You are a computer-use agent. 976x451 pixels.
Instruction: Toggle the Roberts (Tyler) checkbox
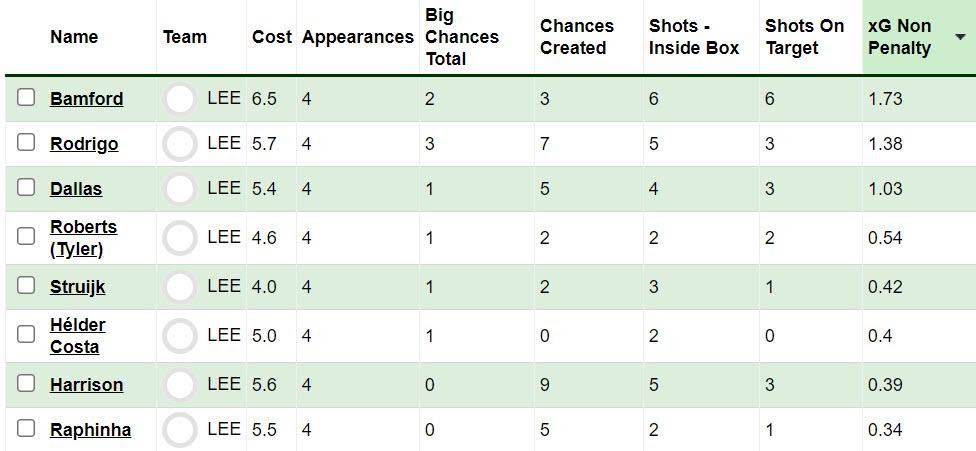tap(26, 236)
